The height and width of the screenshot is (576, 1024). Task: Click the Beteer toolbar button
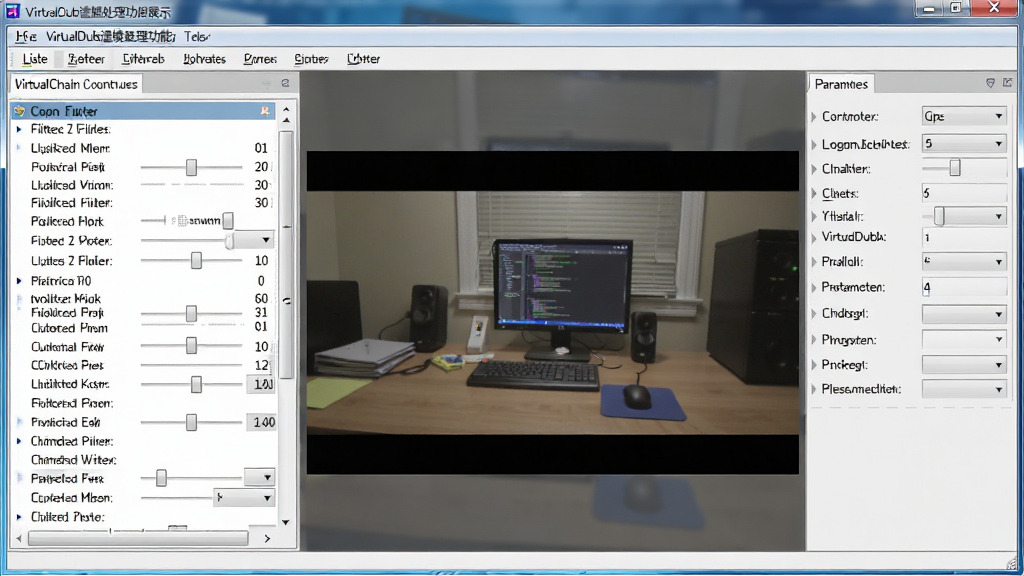coord(86,59)
